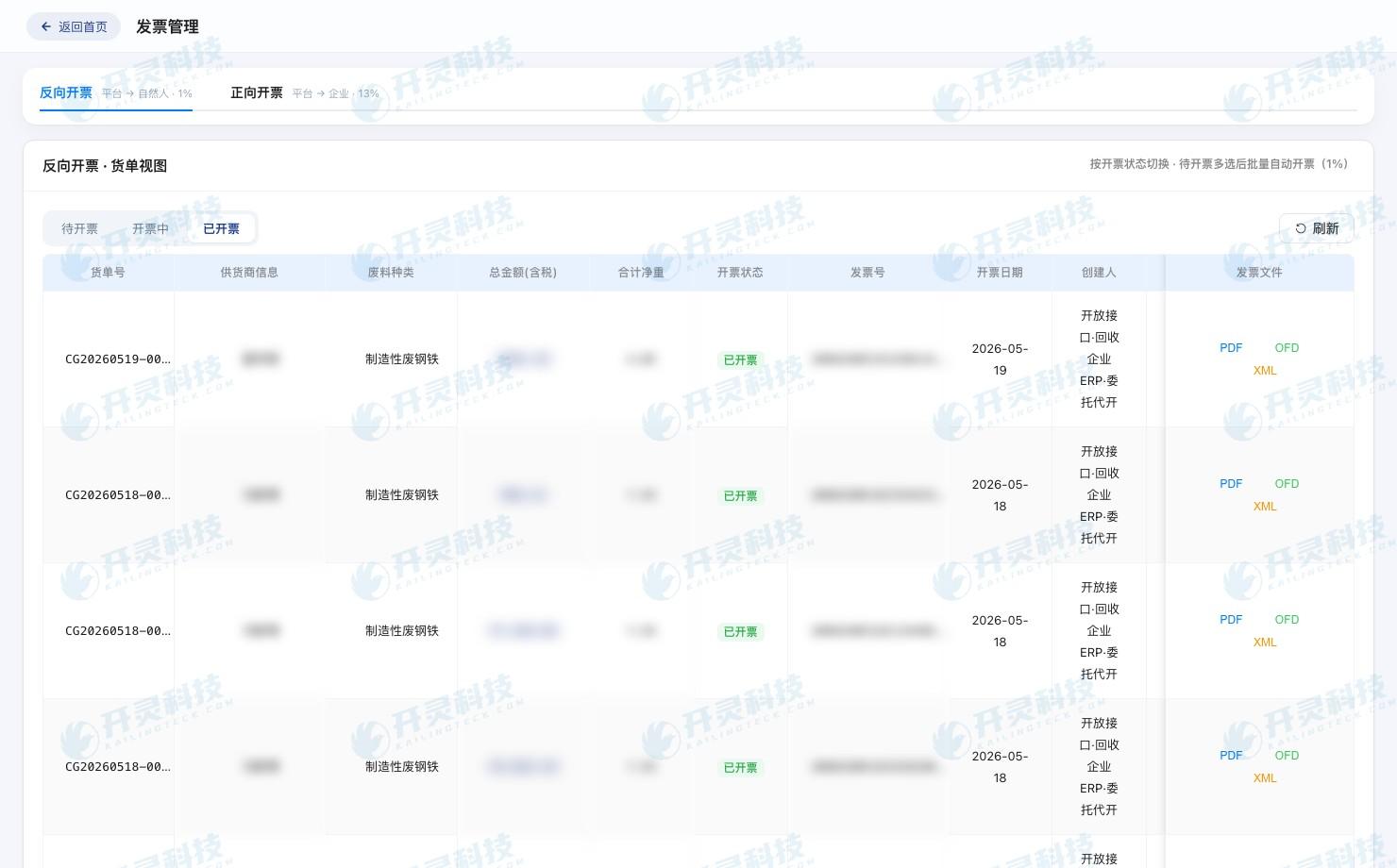Click the 反向开票 · 货单视图 heading
Screen dimensions: 1397x868
[105, 166]
